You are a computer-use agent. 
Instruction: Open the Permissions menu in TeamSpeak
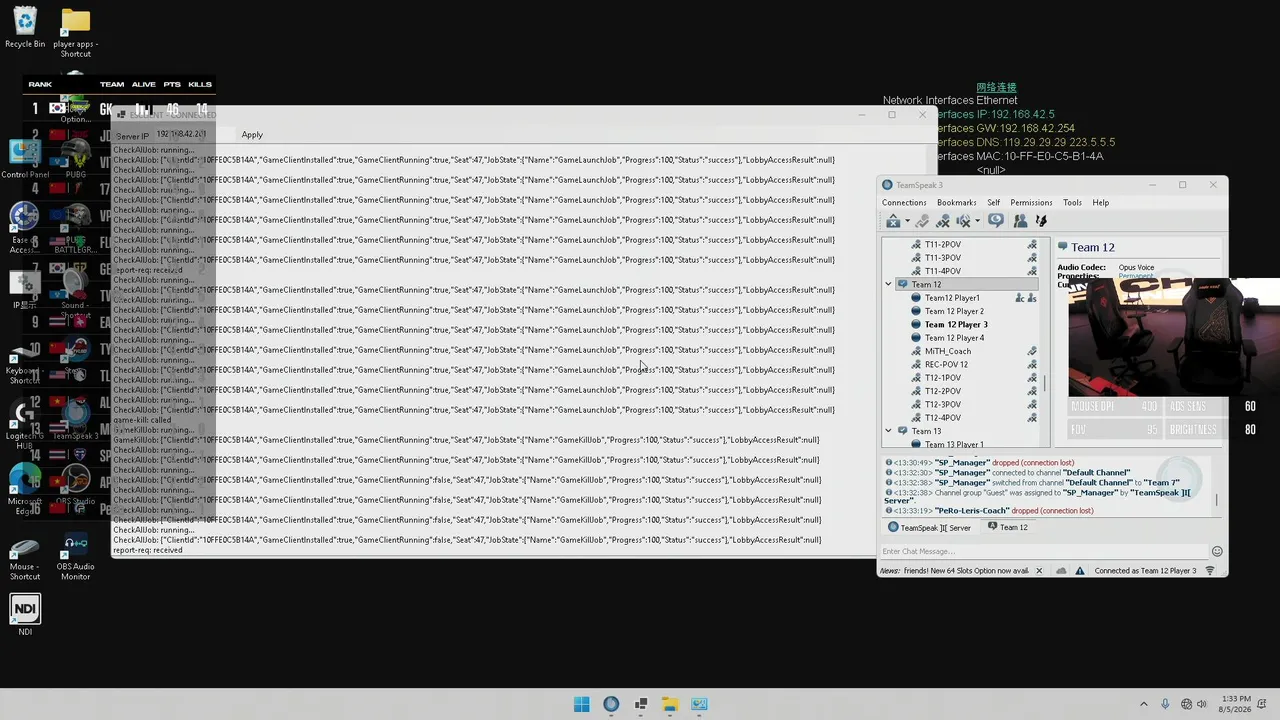[x=1031, y=203]
